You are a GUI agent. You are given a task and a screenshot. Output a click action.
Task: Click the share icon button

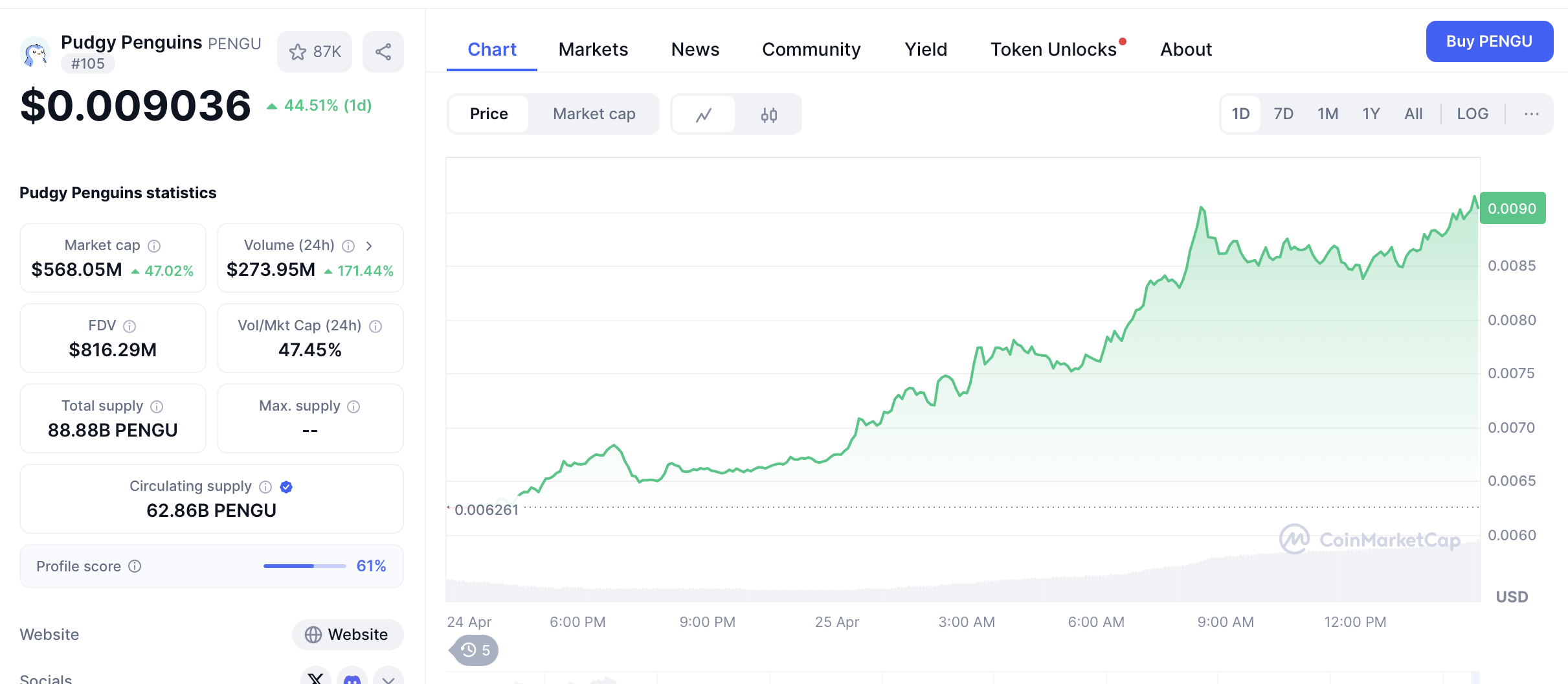(x=383, y=52)
